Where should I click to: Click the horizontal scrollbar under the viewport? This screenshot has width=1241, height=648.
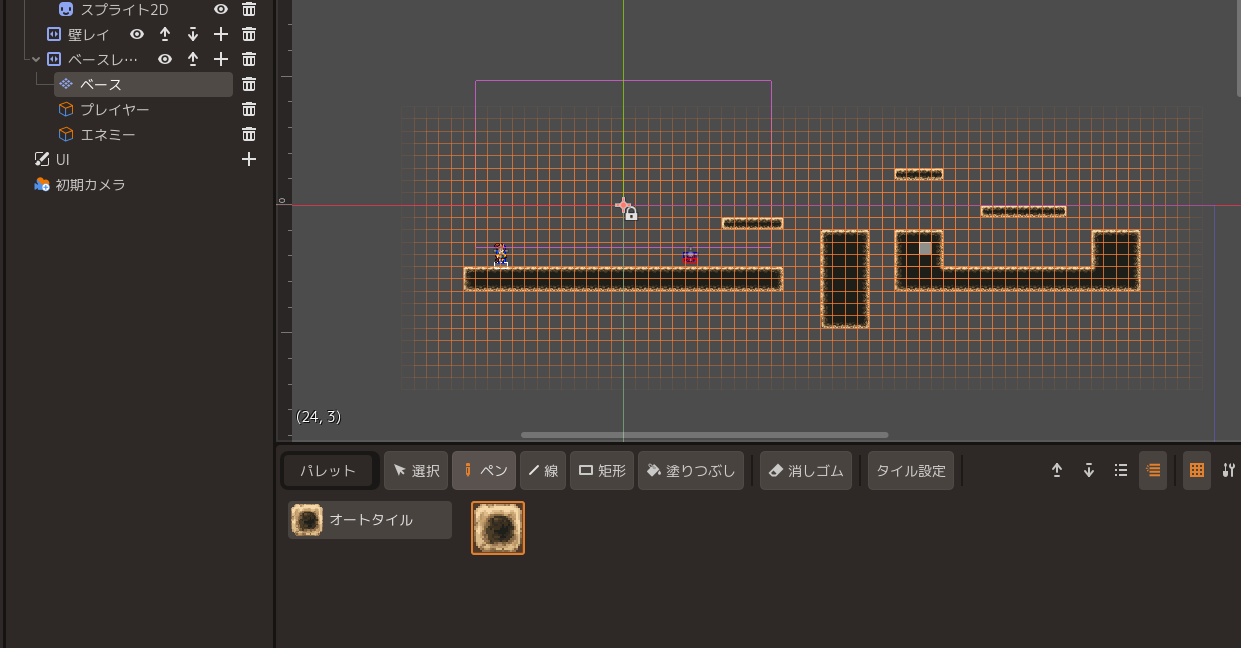click(x=704, y=435)
